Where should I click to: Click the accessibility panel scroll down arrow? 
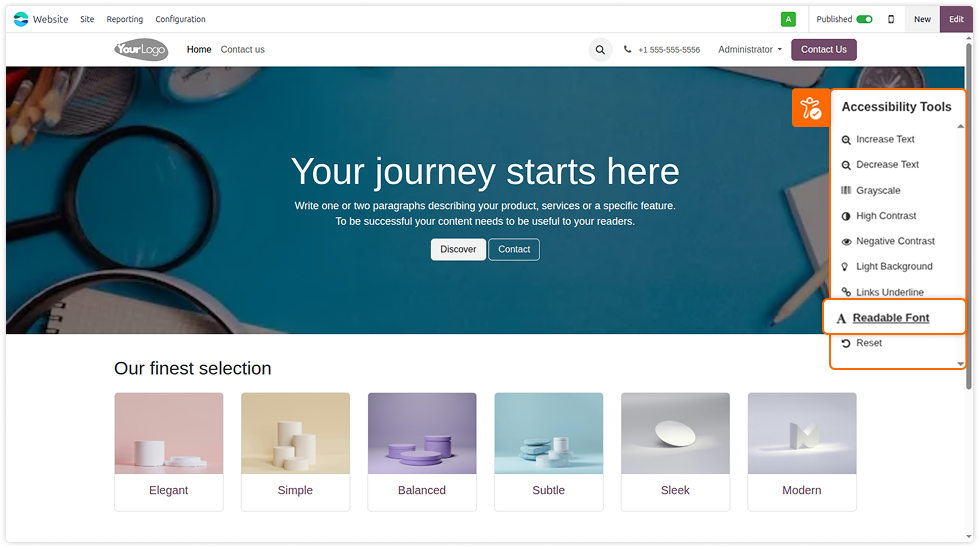pos(961,364)
